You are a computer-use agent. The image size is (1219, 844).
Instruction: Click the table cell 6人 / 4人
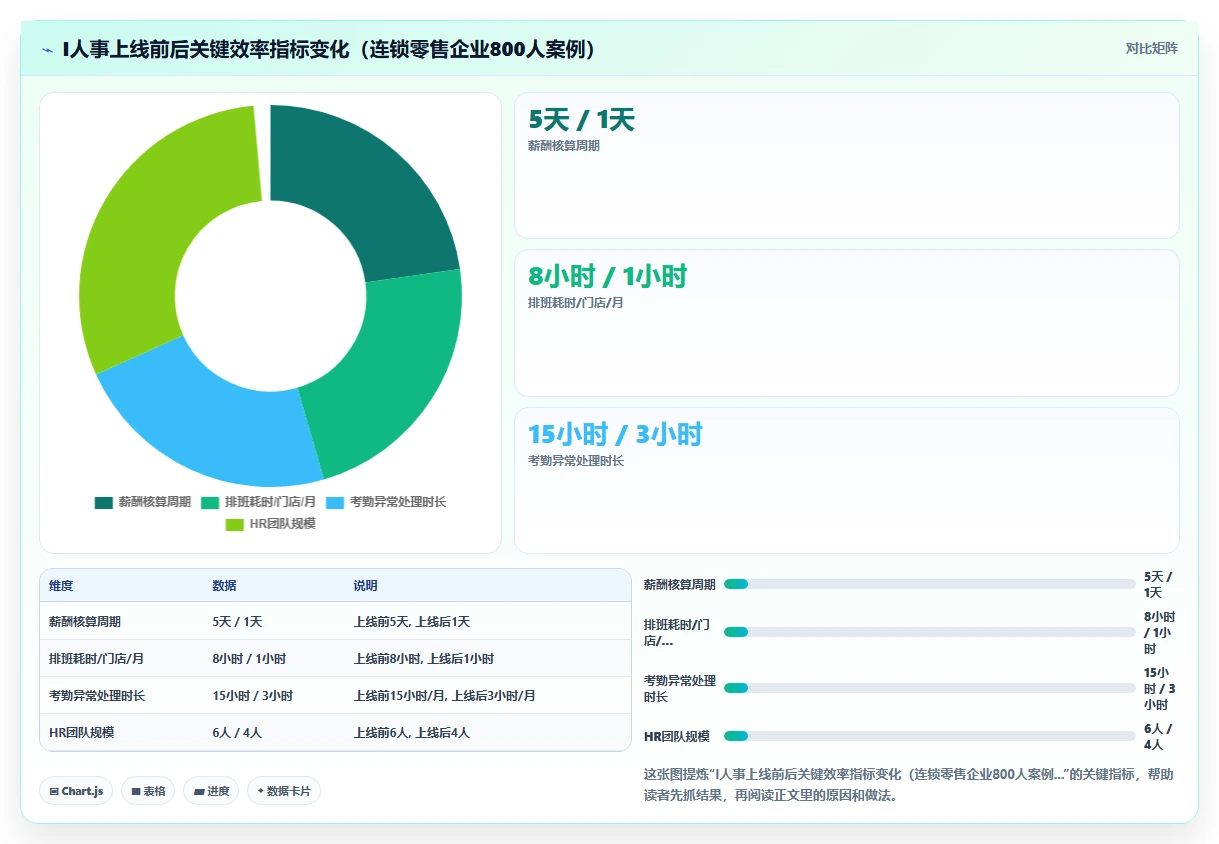coord(237,733)
